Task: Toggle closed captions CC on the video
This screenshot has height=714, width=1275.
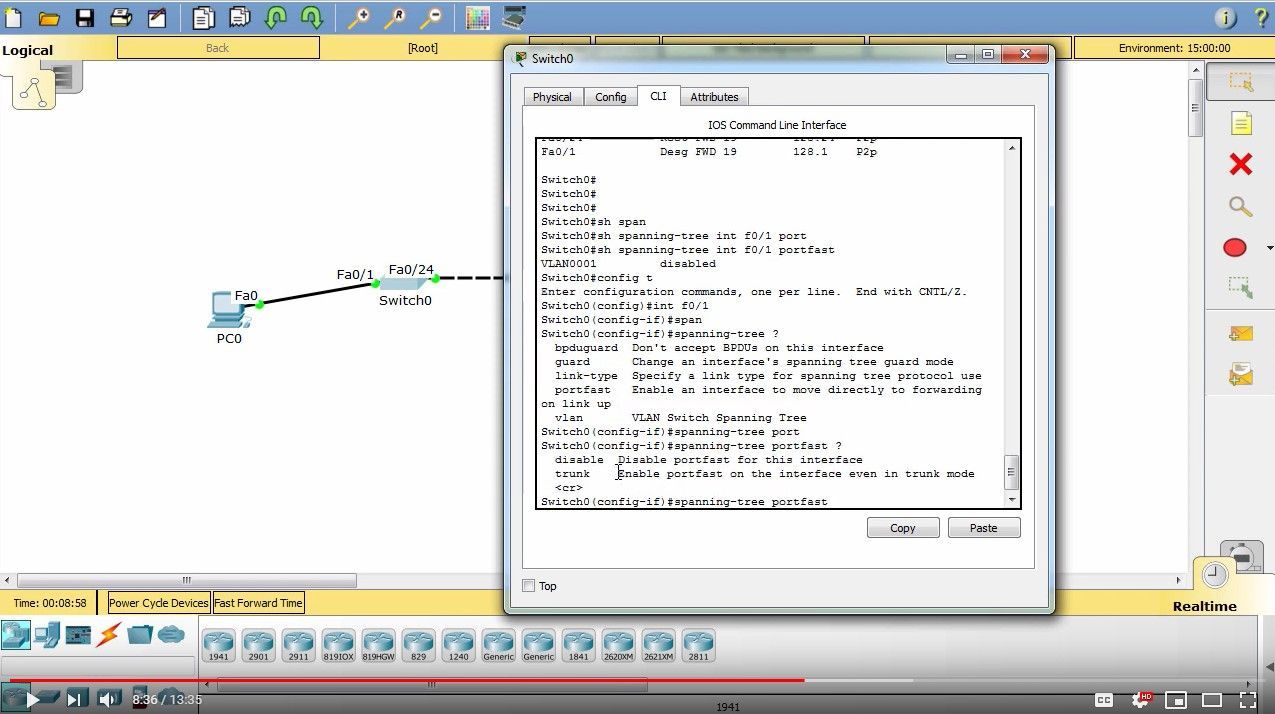Action: point(1104,700)
